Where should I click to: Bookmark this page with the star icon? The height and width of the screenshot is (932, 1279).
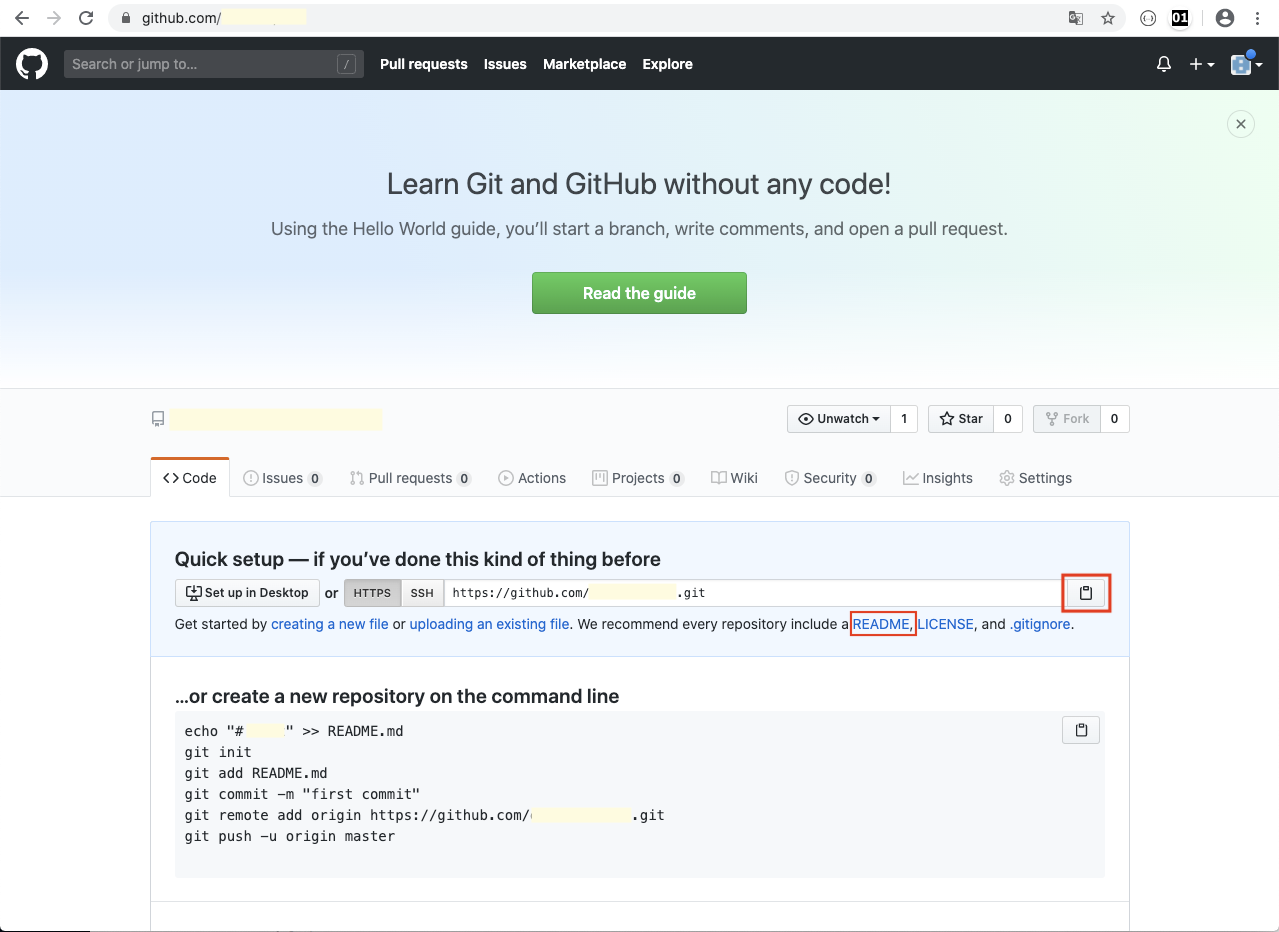pos(1107,18)
